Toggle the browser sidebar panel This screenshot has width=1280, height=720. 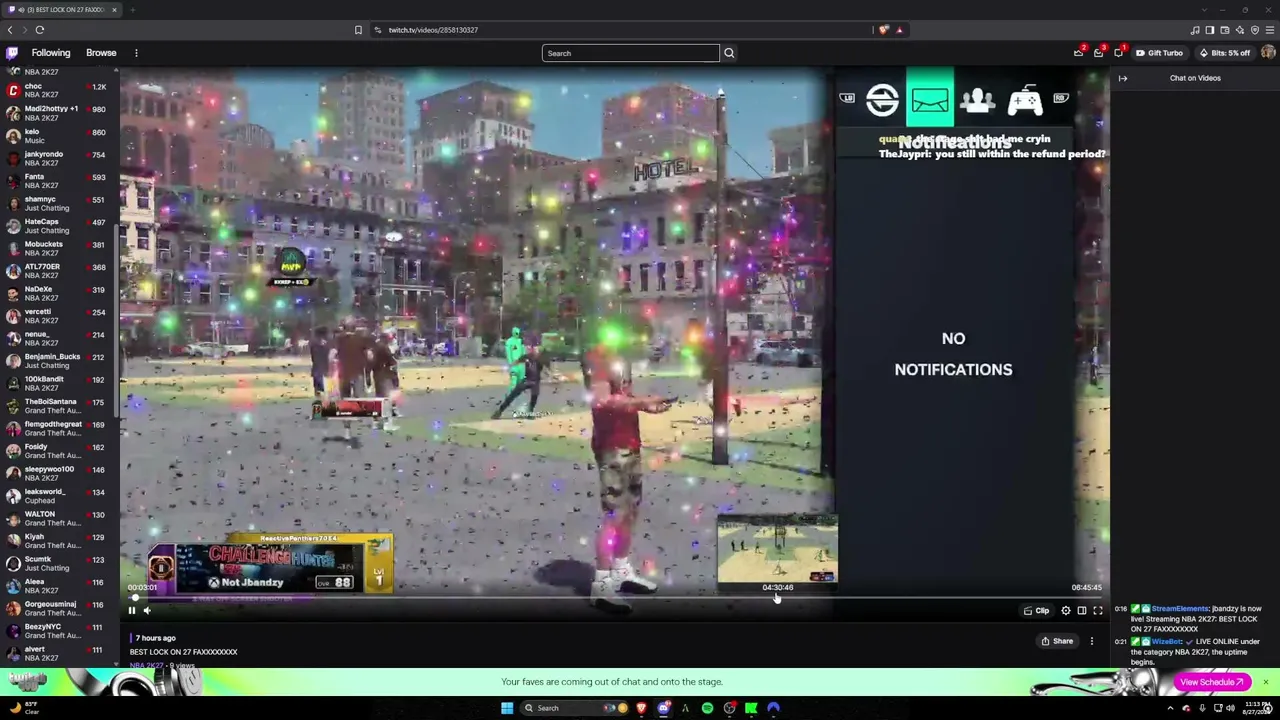(1210, 30)
